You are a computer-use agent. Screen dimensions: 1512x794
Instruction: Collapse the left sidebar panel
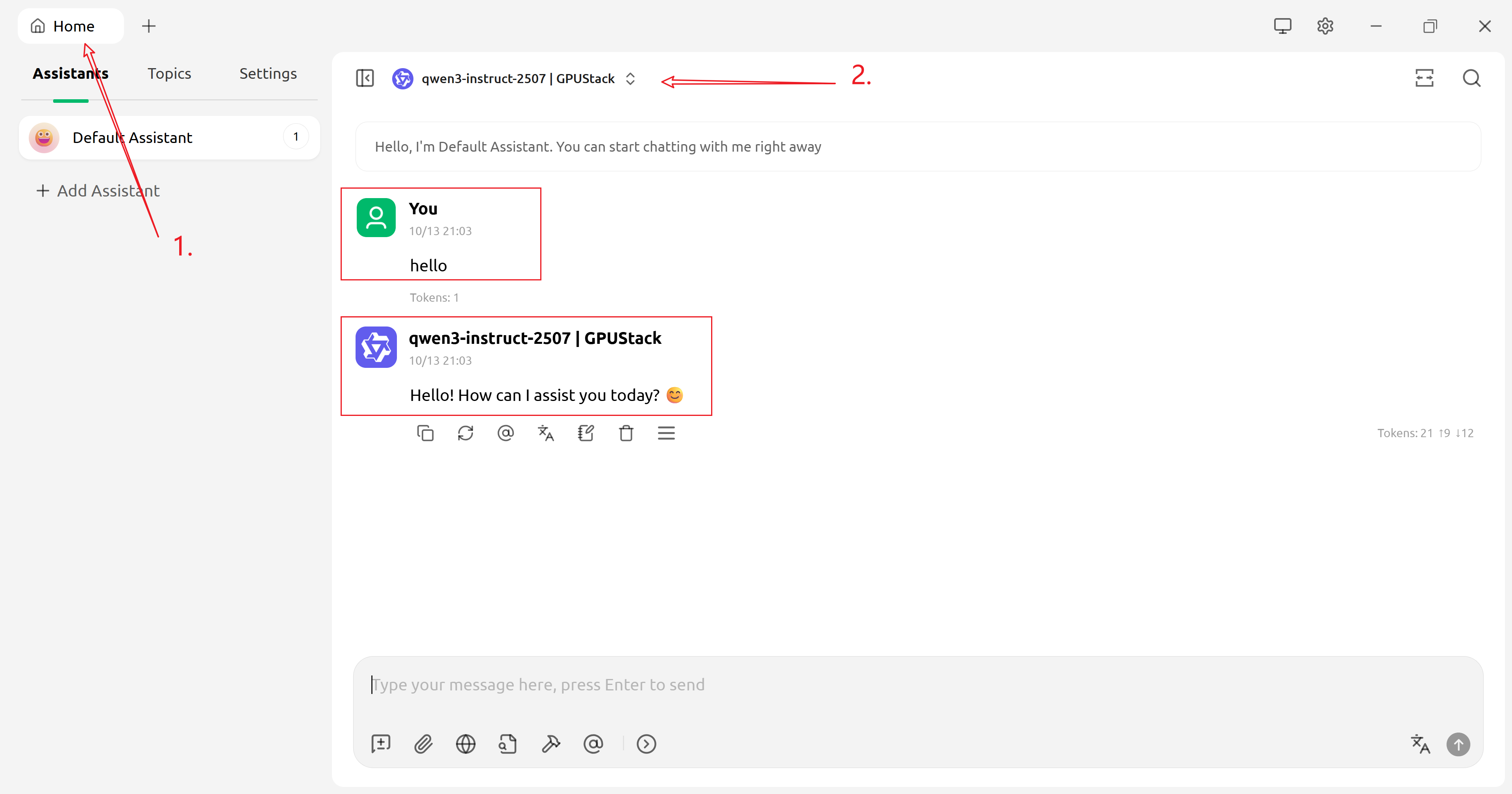click(x=365, y=78)
